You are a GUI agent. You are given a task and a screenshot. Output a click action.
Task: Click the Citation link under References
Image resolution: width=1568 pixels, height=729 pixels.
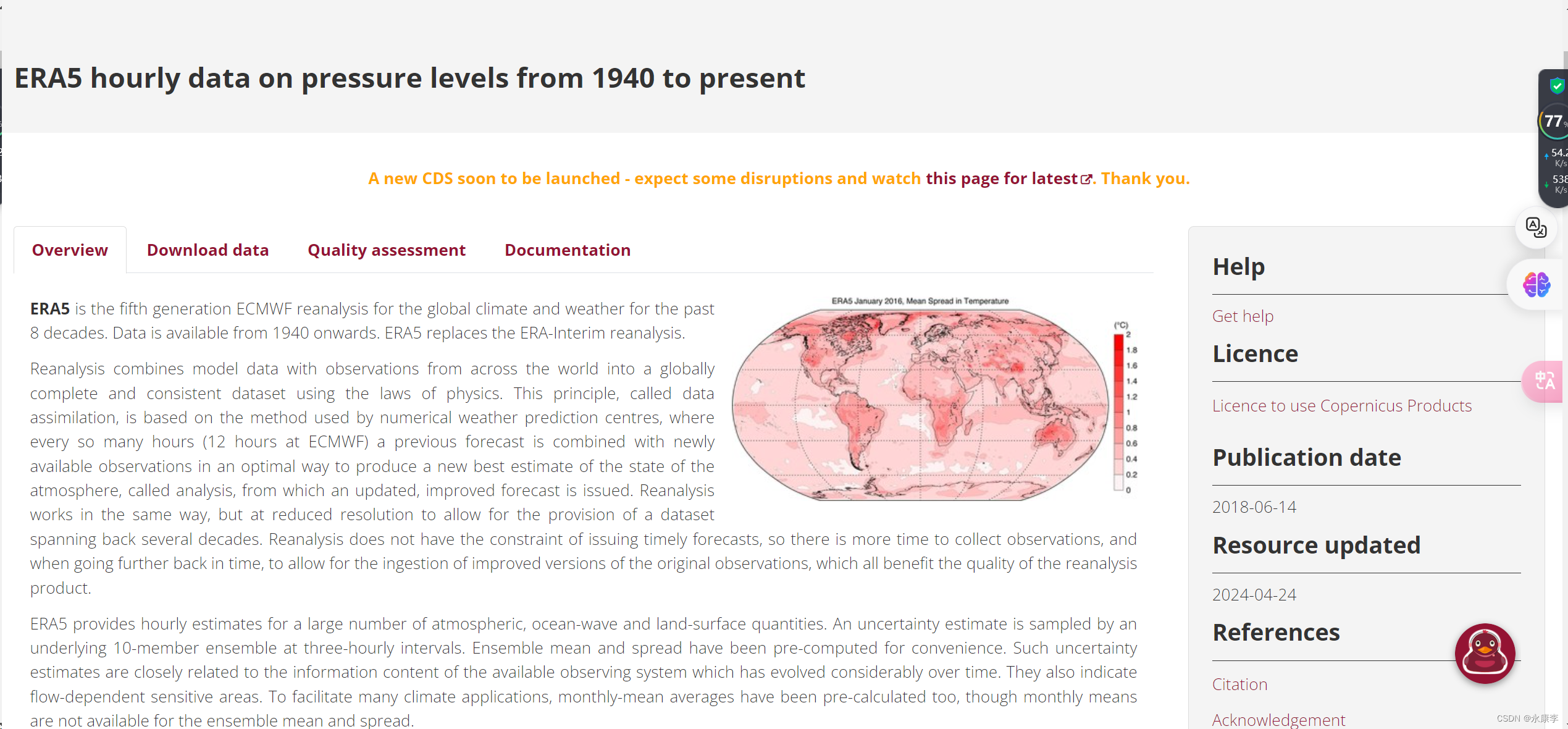(x=1239, y=684)
